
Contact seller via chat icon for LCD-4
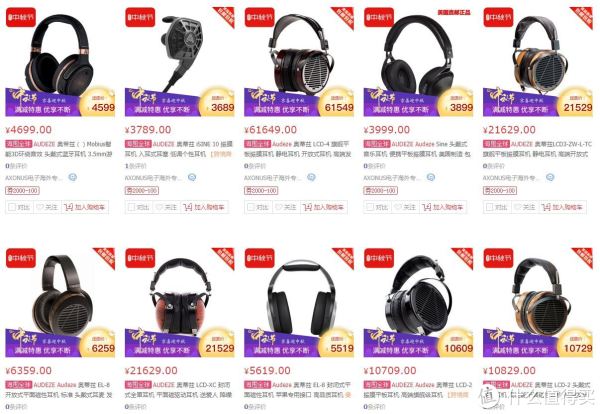pyautogui.click(x=311, y=177)
